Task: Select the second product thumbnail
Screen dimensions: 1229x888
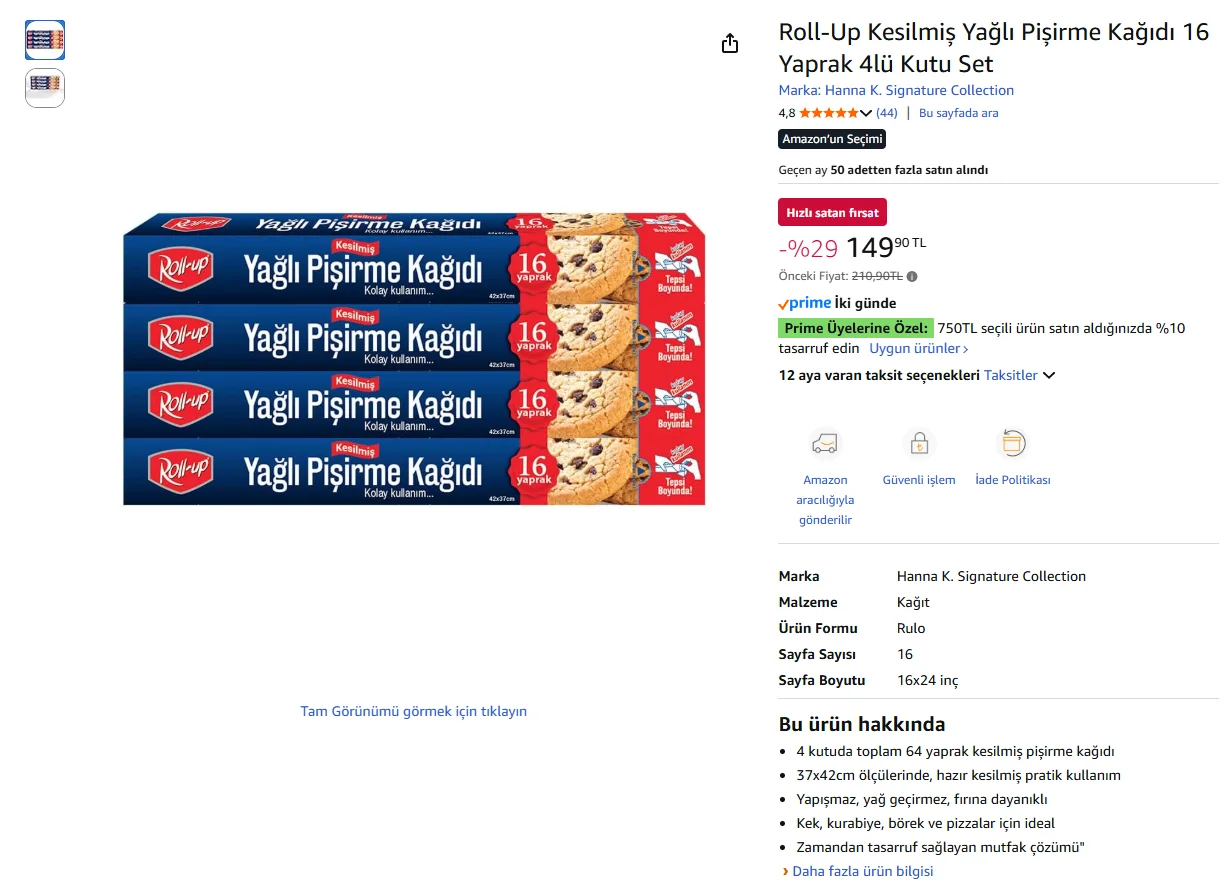Action: [x=45, y=87]
